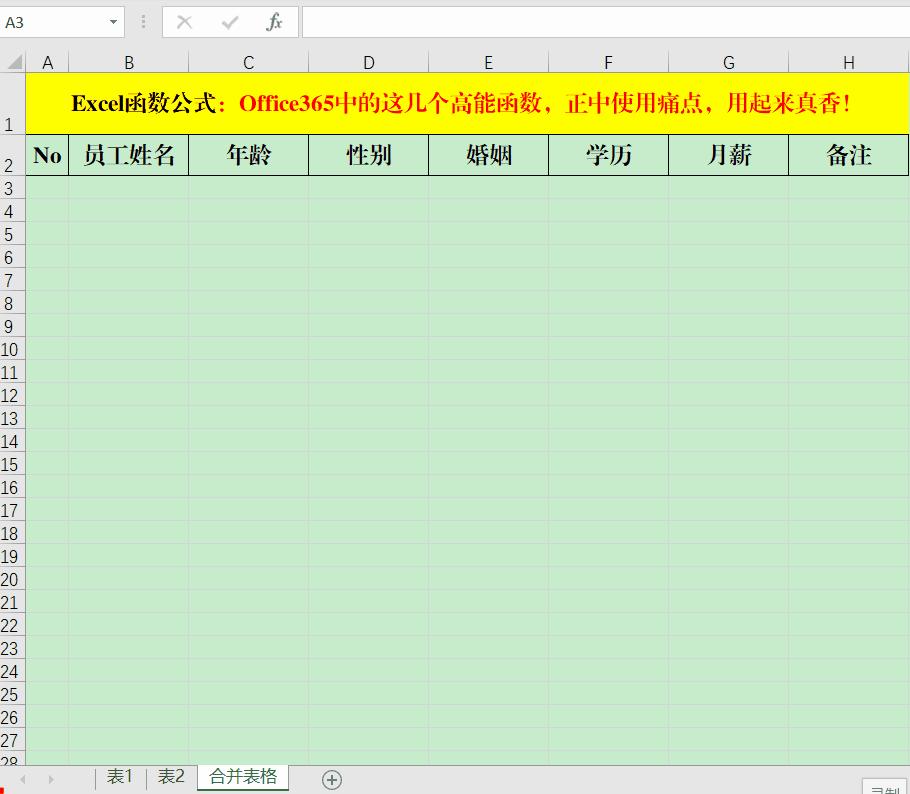Switch to the 表1 sheet tab
Viewport: 910px width, 794px height.
coord(120,777)
